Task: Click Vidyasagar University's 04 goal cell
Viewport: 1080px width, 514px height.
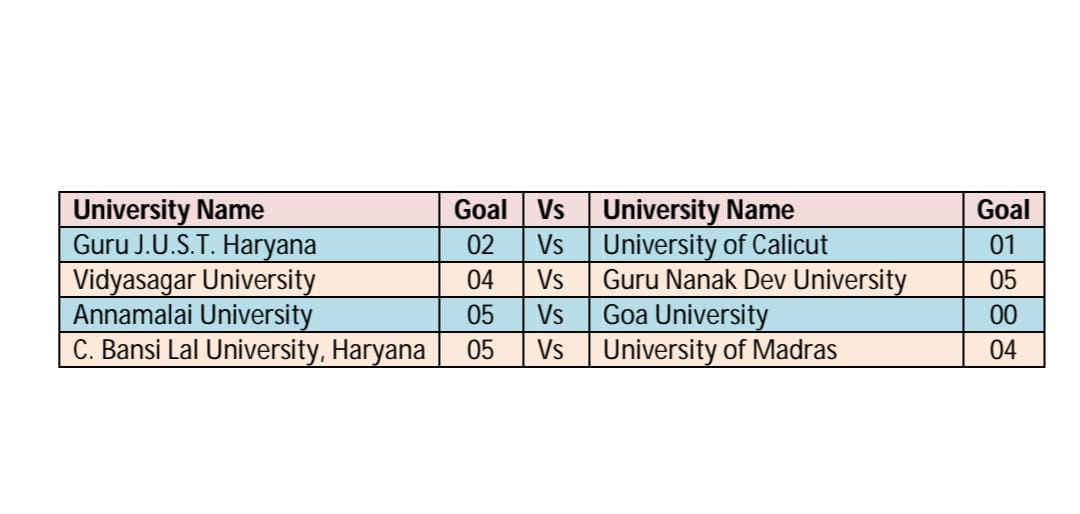Action: (x=481, y=280)
